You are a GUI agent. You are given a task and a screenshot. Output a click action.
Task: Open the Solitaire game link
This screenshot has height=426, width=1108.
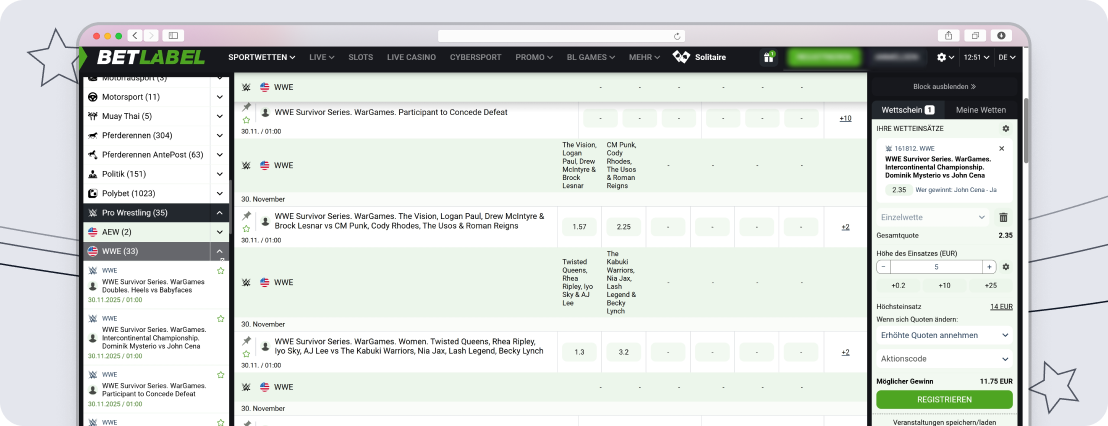point(698,57)
